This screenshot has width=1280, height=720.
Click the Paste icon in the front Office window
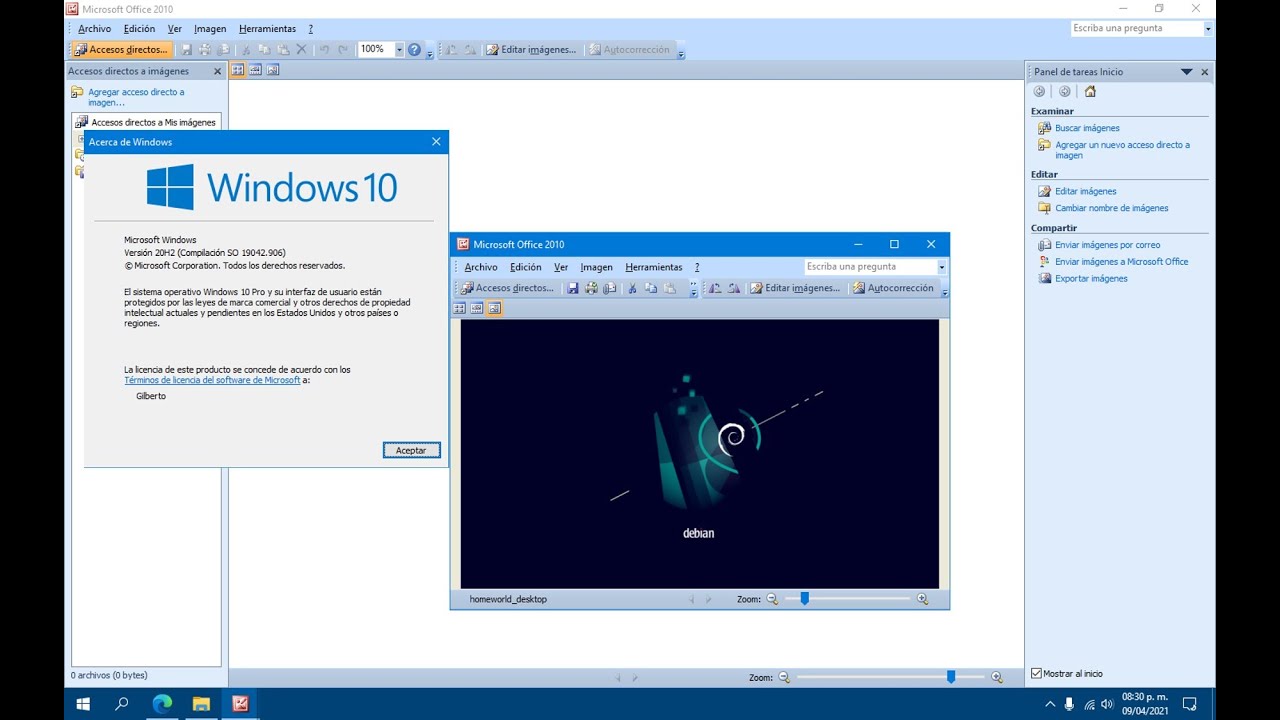coord(670,288)
